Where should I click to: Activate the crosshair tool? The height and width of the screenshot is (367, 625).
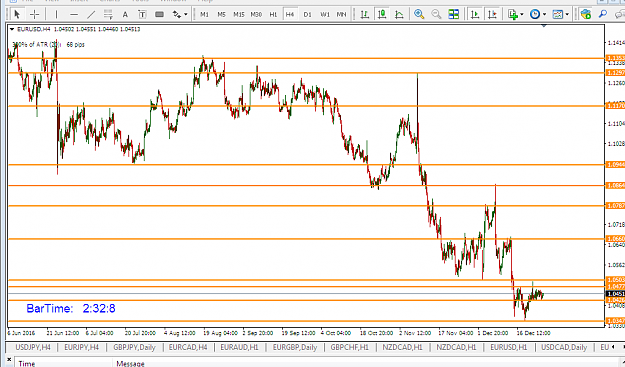click(35, 14)
